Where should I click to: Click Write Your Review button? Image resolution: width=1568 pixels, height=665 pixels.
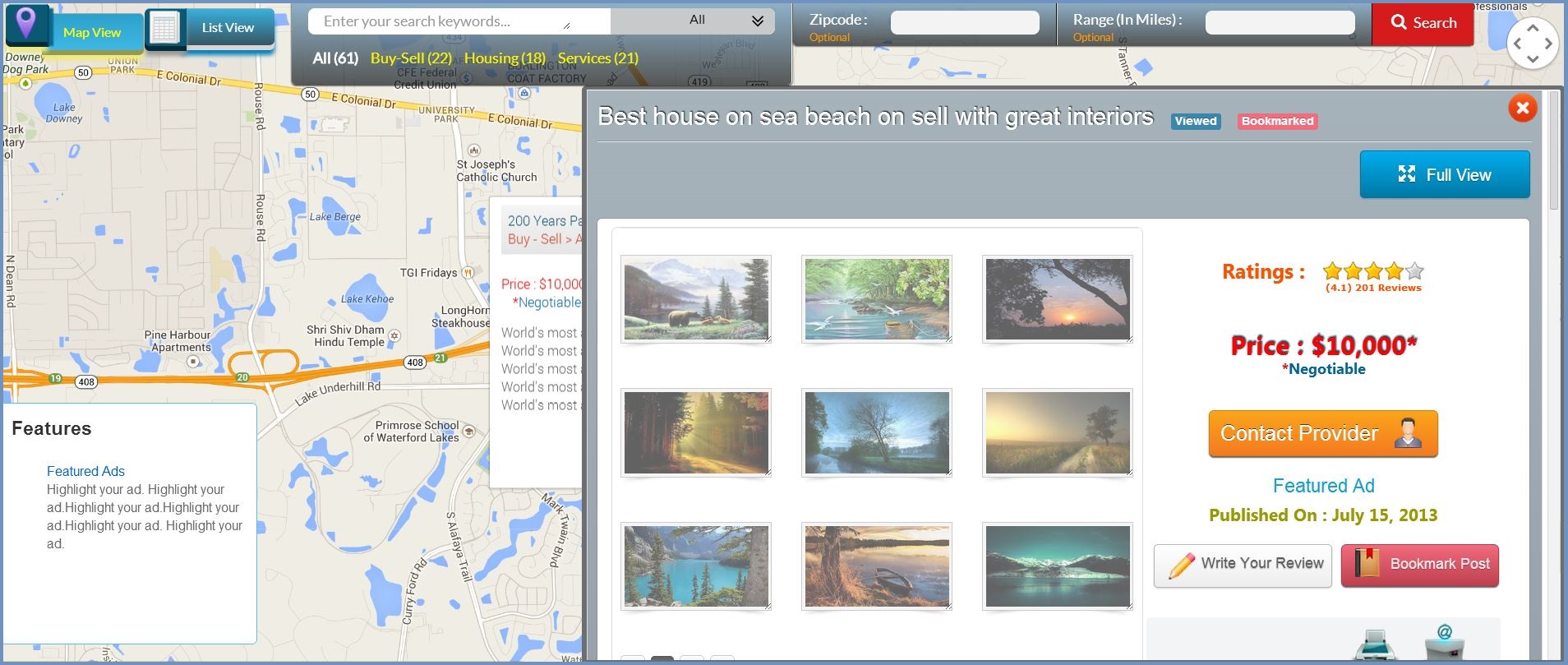(1243, 566)
